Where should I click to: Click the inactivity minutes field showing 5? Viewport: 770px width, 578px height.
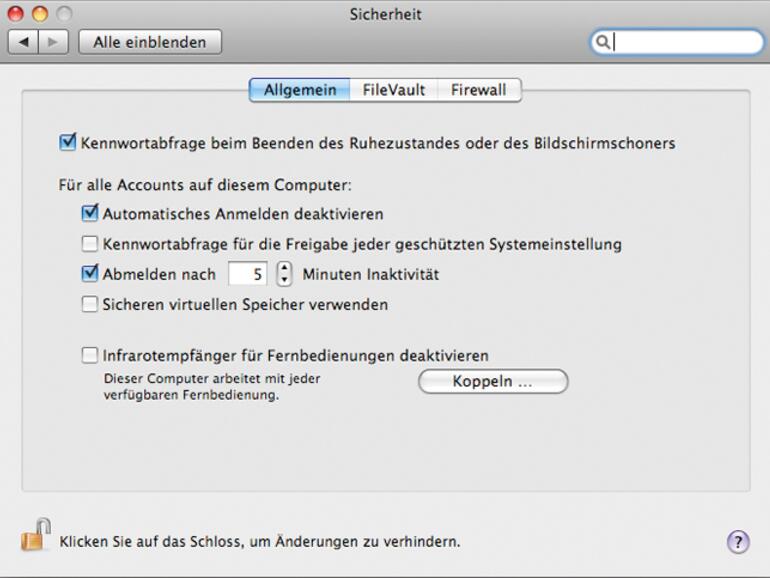click(248, 274)
